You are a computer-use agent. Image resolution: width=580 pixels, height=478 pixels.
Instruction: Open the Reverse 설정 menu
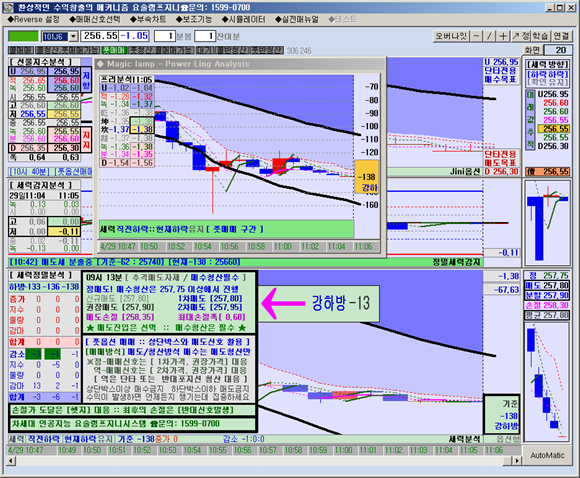pos(33,19)
